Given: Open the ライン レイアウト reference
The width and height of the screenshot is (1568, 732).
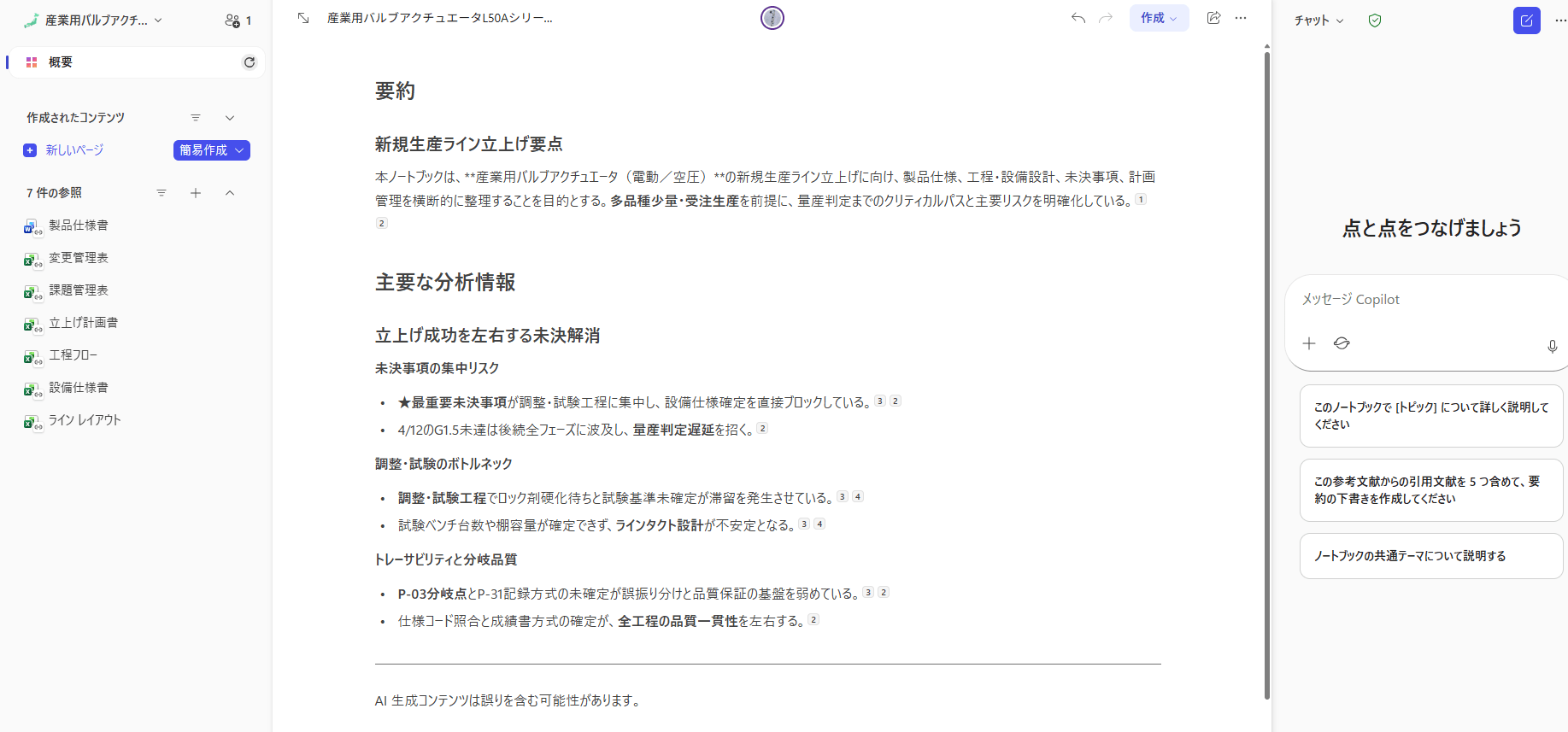Looking at the screenshot, I should tap(85, 420).
